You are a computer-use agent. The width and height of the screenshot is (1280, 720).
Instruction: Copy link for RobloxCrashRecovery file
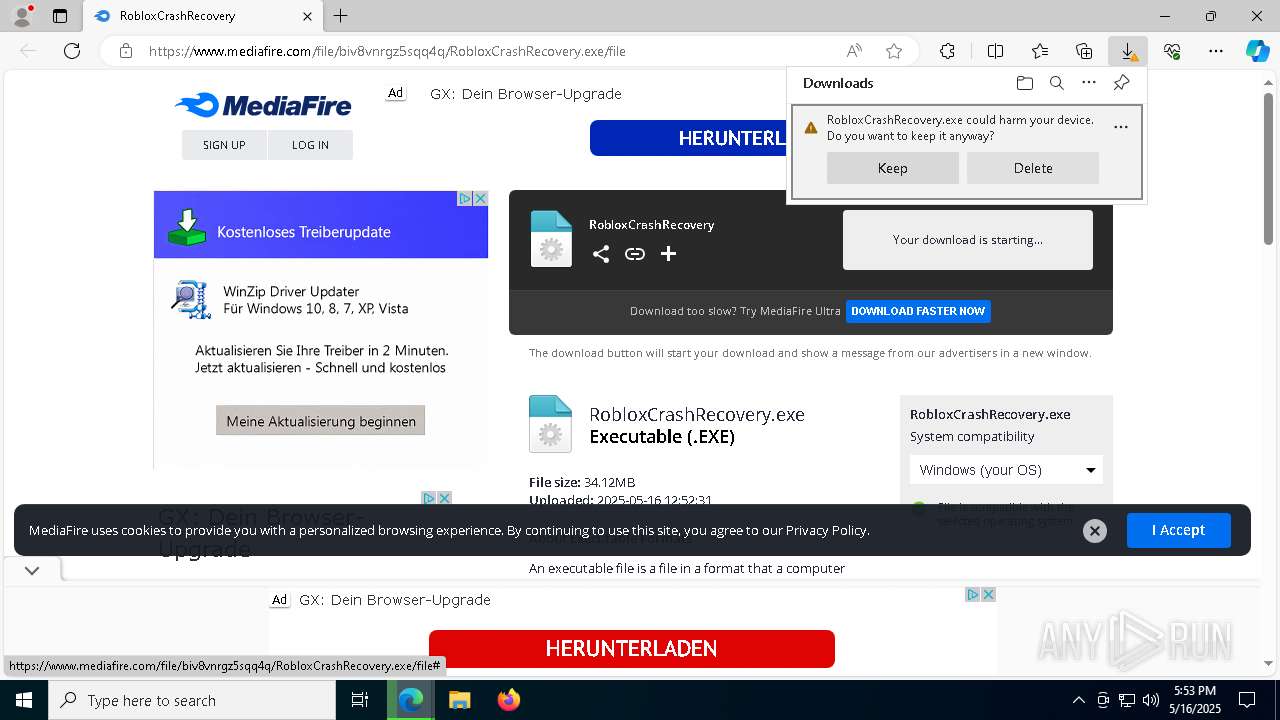tap(635, 254)
